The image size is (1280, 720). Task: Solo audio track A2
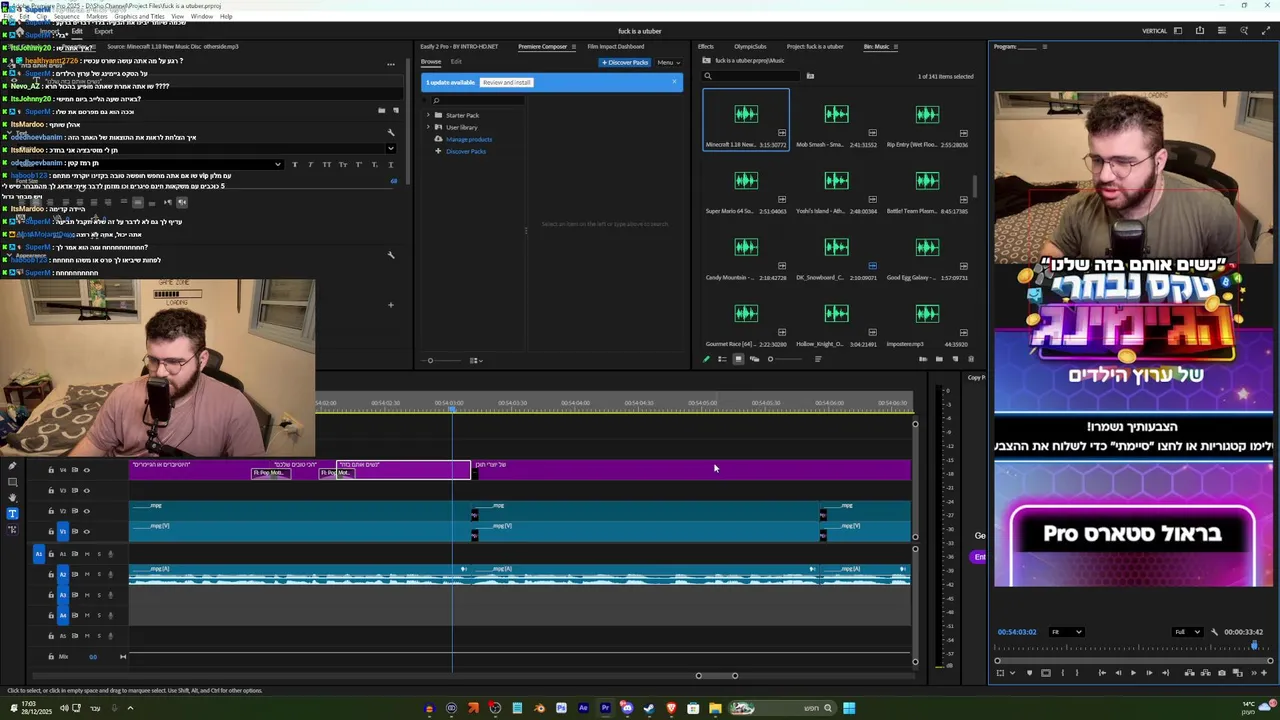coord(99,574)
